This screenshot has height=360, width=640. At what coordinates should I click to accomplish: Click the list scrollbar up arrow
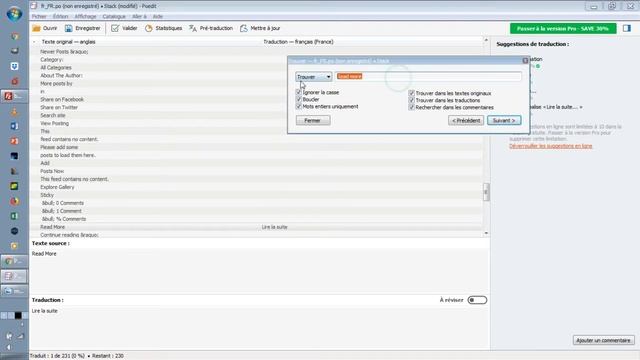point(486,40)
